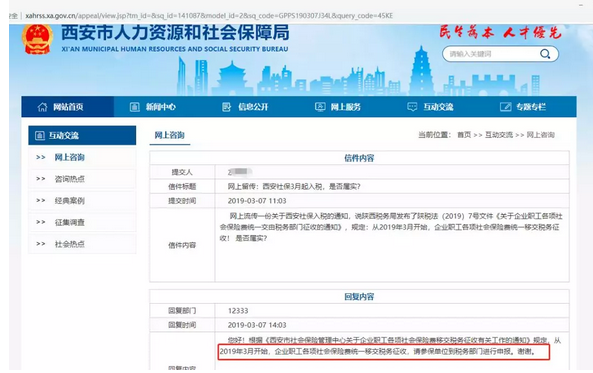Expand the 咨询热点 sidebar arrow
This screenshot has width=593, height=373.
tap(41, 179)
